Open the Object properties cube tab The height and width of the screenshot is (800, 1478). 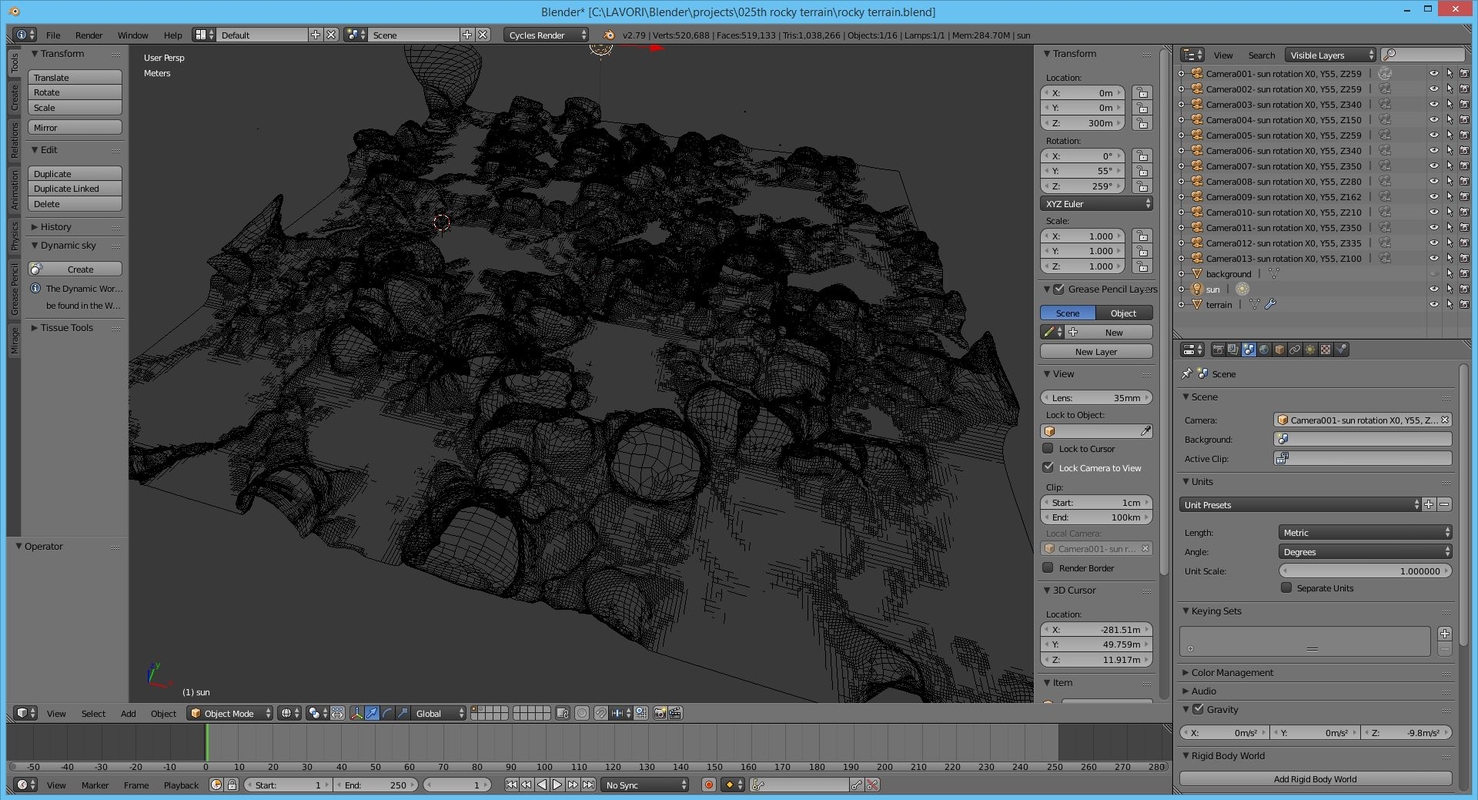coord(1280,349)
